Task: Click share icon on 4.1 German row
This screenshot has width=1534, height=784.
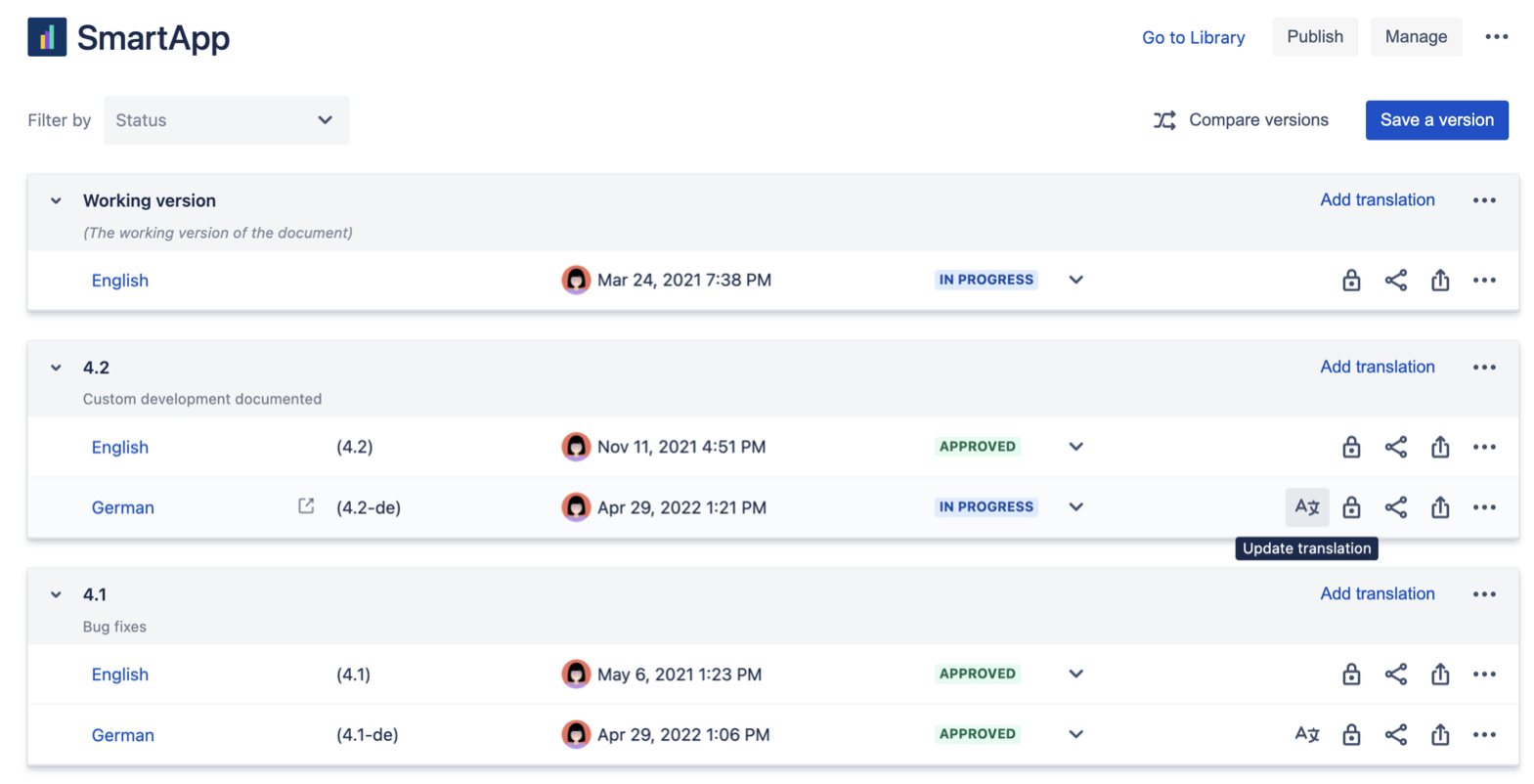Action: [x=1395, y=734]
